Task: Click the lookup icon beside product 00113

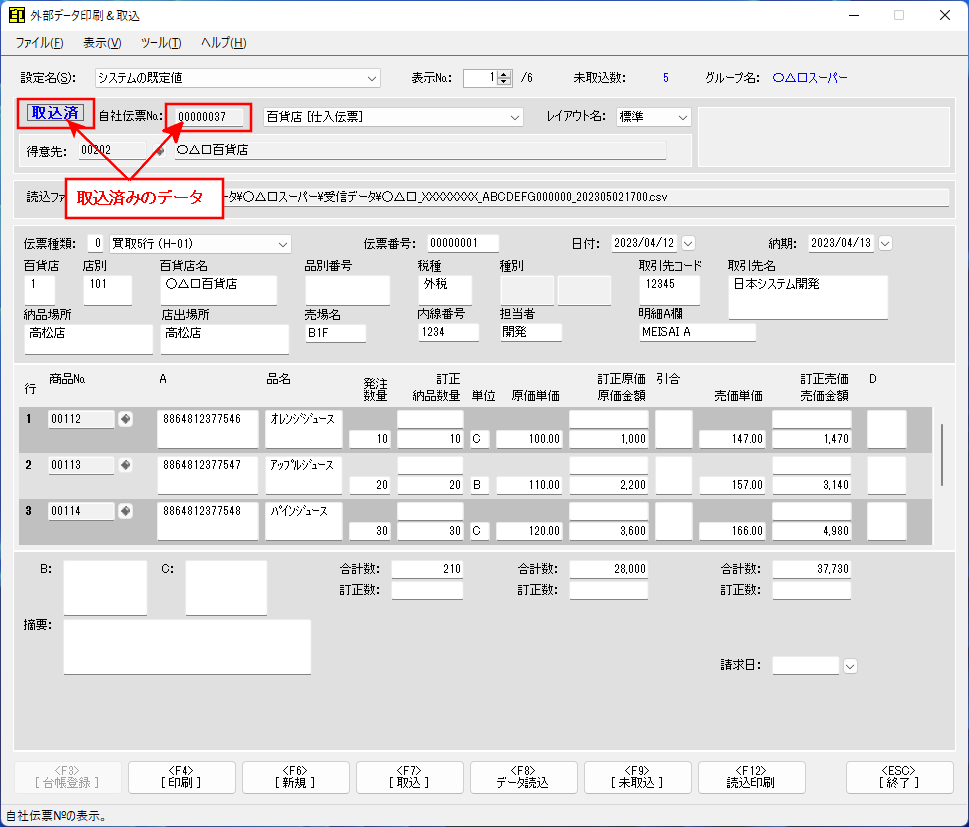Action: coord(125,465)
